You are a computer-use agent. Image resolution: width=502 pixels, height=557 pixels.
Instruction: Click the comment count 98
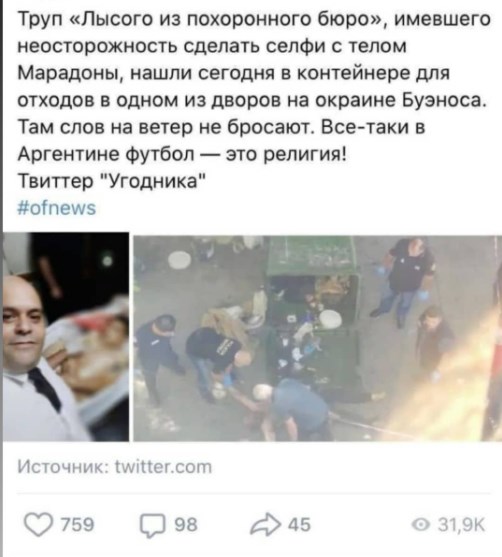coord(186,524)
